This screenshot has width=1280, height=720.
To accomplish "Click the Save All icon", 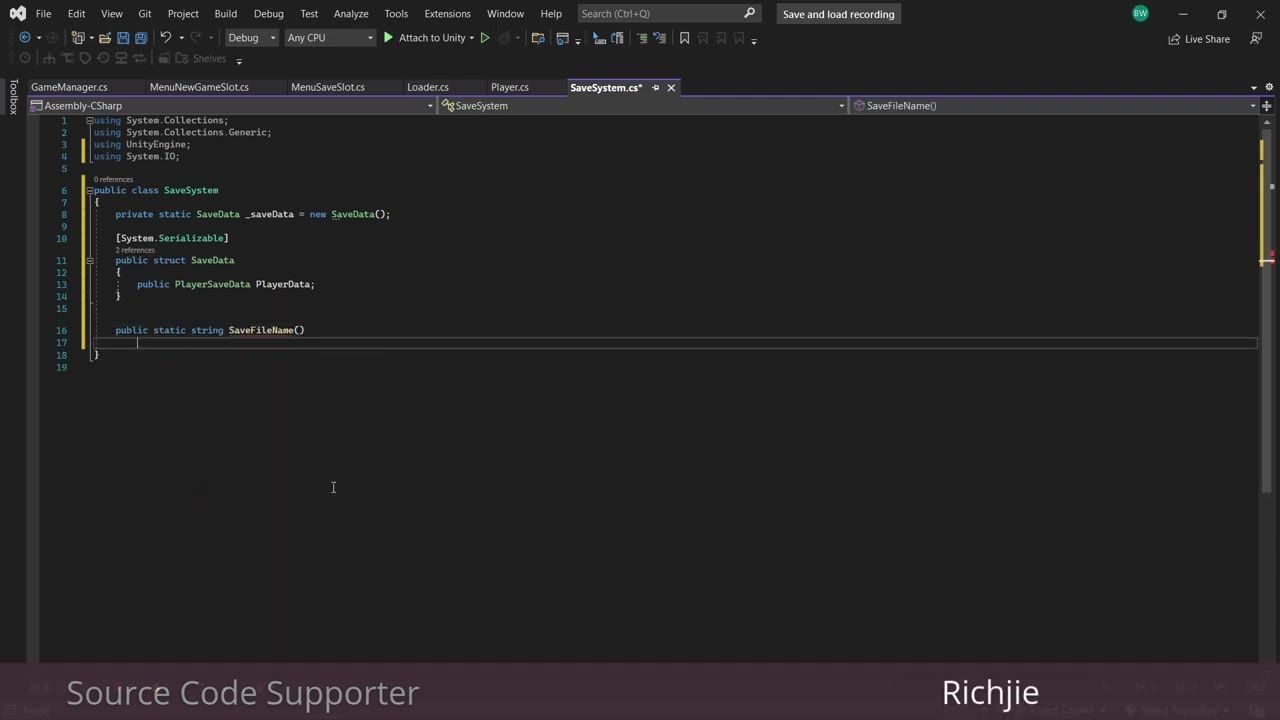I will pos(141,38).
